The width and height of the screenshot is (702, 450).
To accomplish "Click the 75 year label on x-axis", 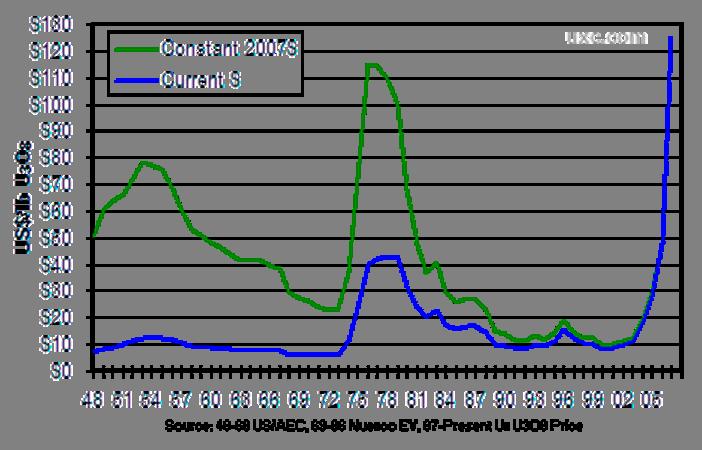I will (x=357, y=400).
